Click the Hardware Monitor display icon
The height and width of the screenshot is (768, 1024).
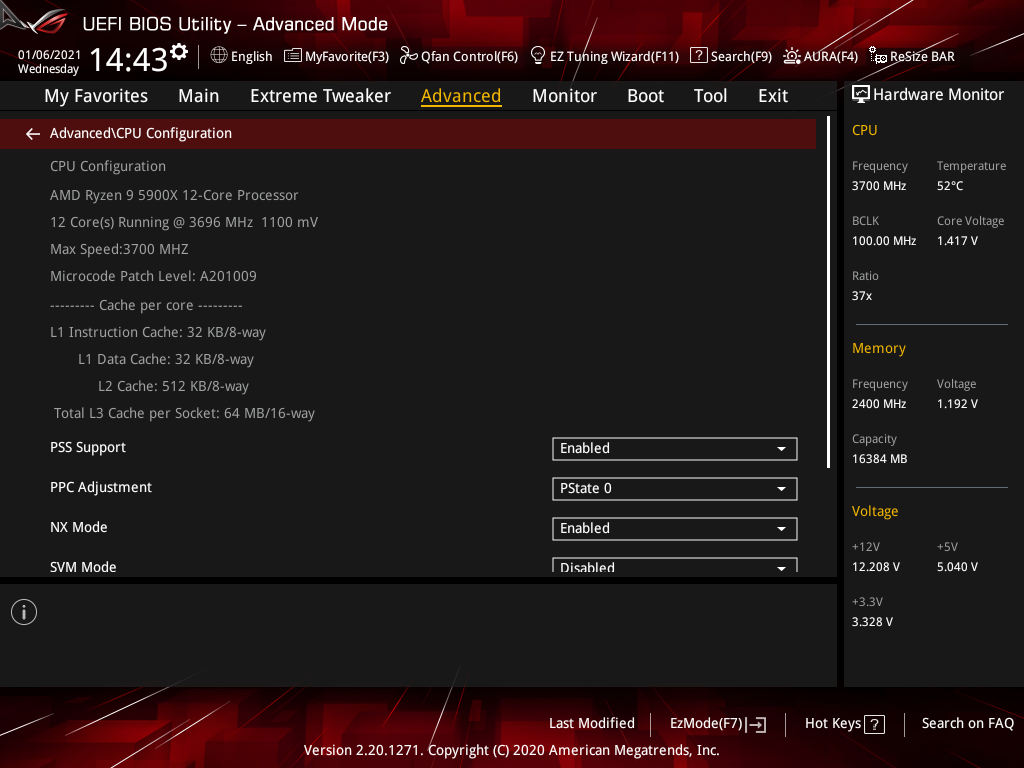[x=861, y=95]
